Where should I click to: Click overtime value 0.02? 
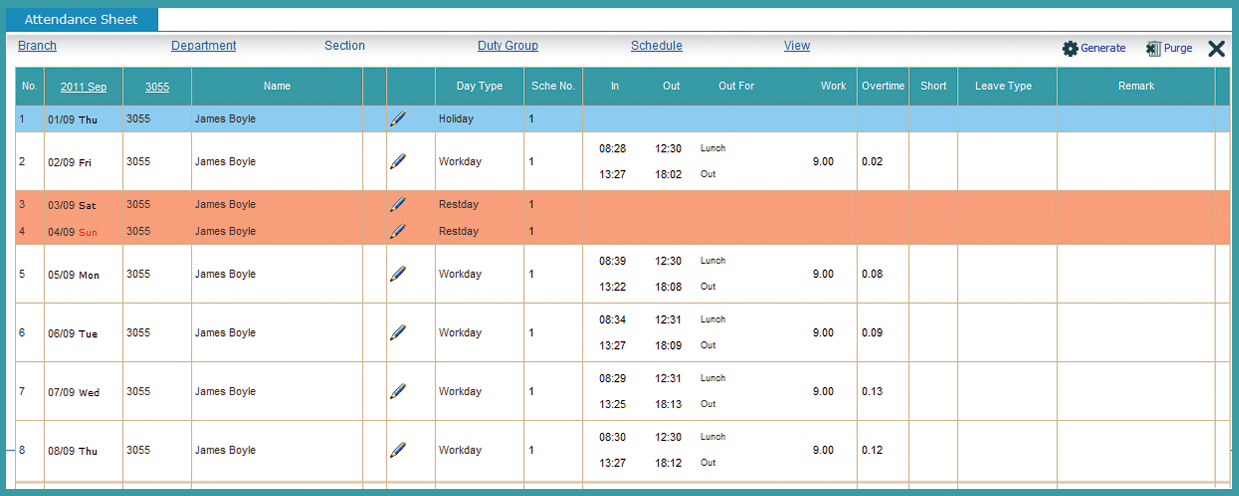pos(872,161)
